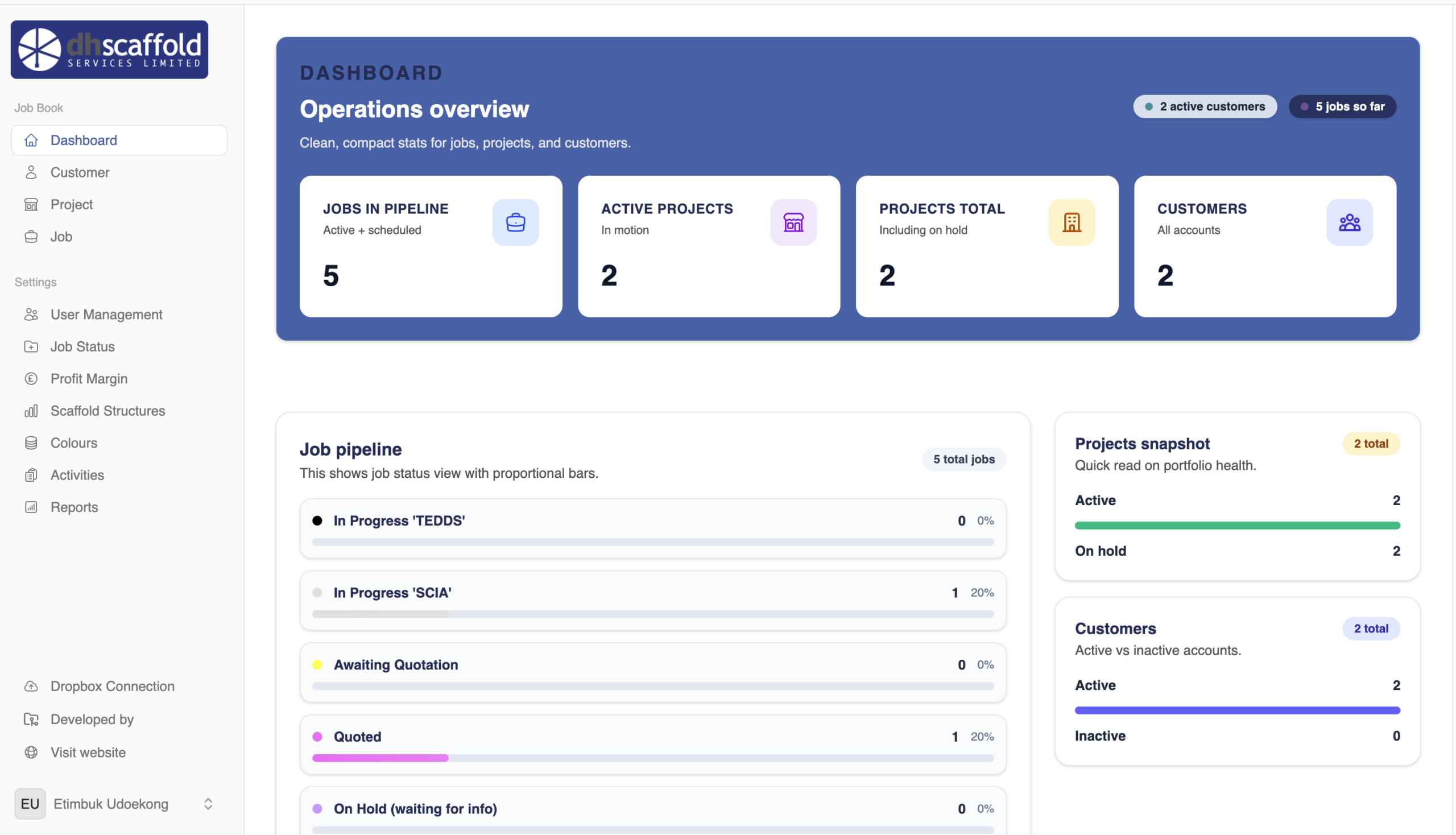Go to Activities
Screen dimensions: 1456x835
pyautogui.click(x=119, y=475)
